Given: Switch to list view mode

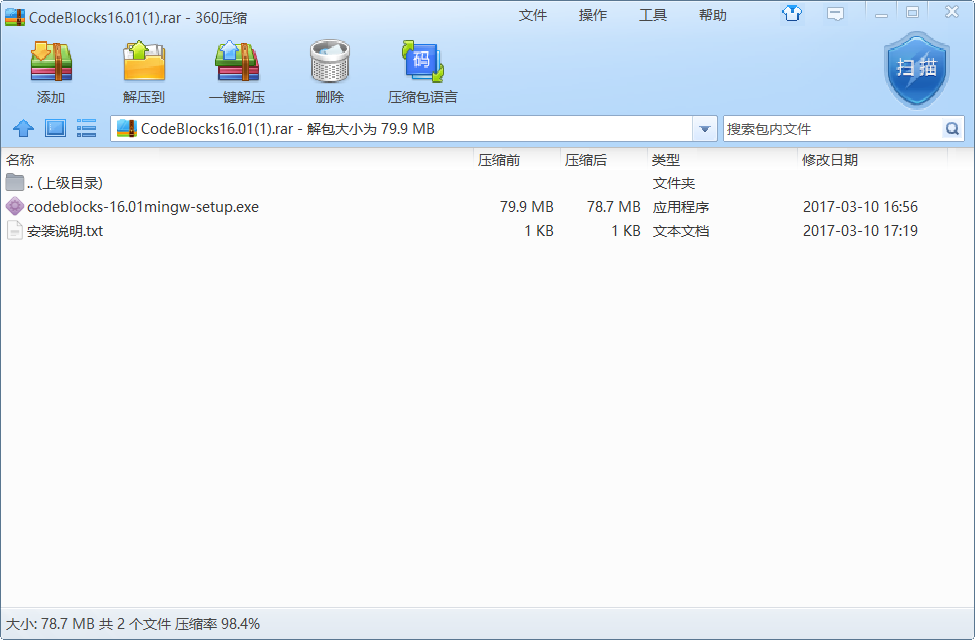Looking at the screenshot, I should pyautogui.click(x=86, y=129).
